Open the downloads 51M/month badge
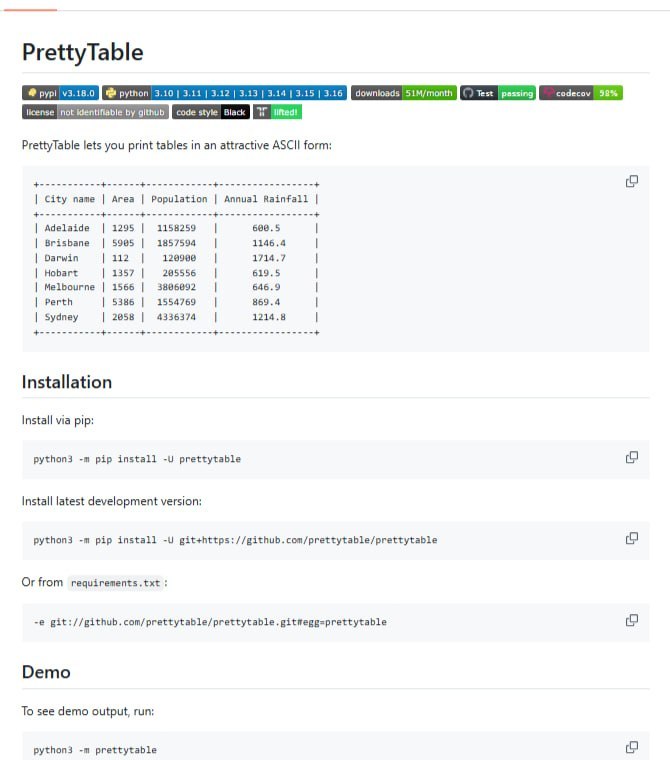 coord(404,93)
